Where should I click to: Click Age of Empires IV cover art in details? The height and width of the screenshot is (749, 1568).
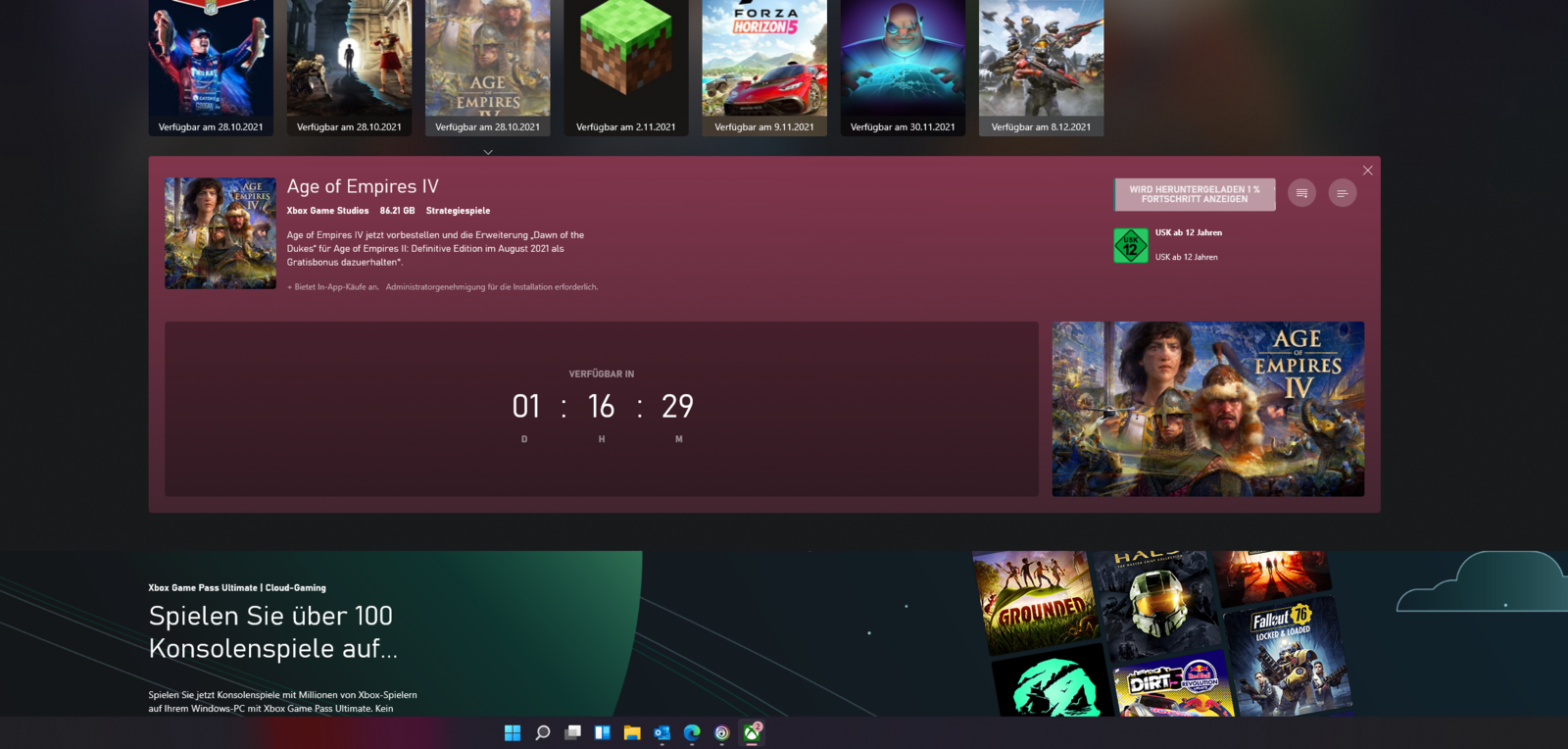pos(220,233)
